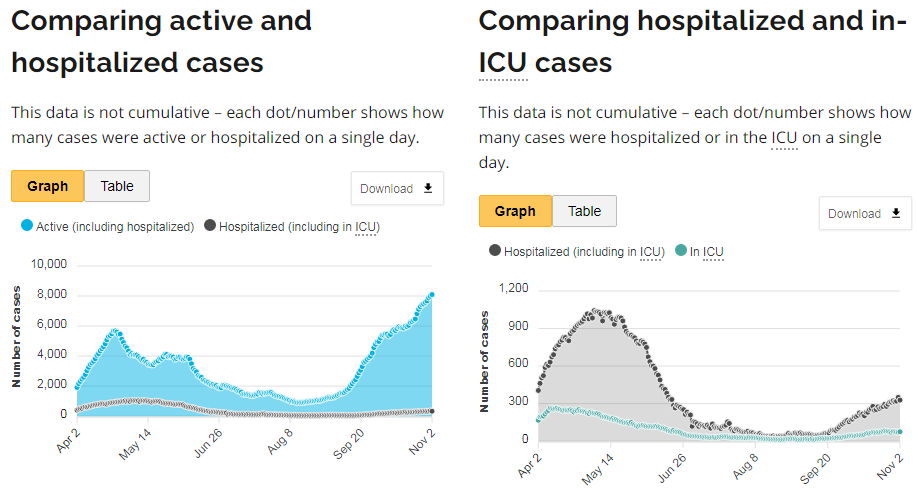The image size is (917, 500).
Task: Select the Graph tab for active cases chart
Action: coord(47,186)
